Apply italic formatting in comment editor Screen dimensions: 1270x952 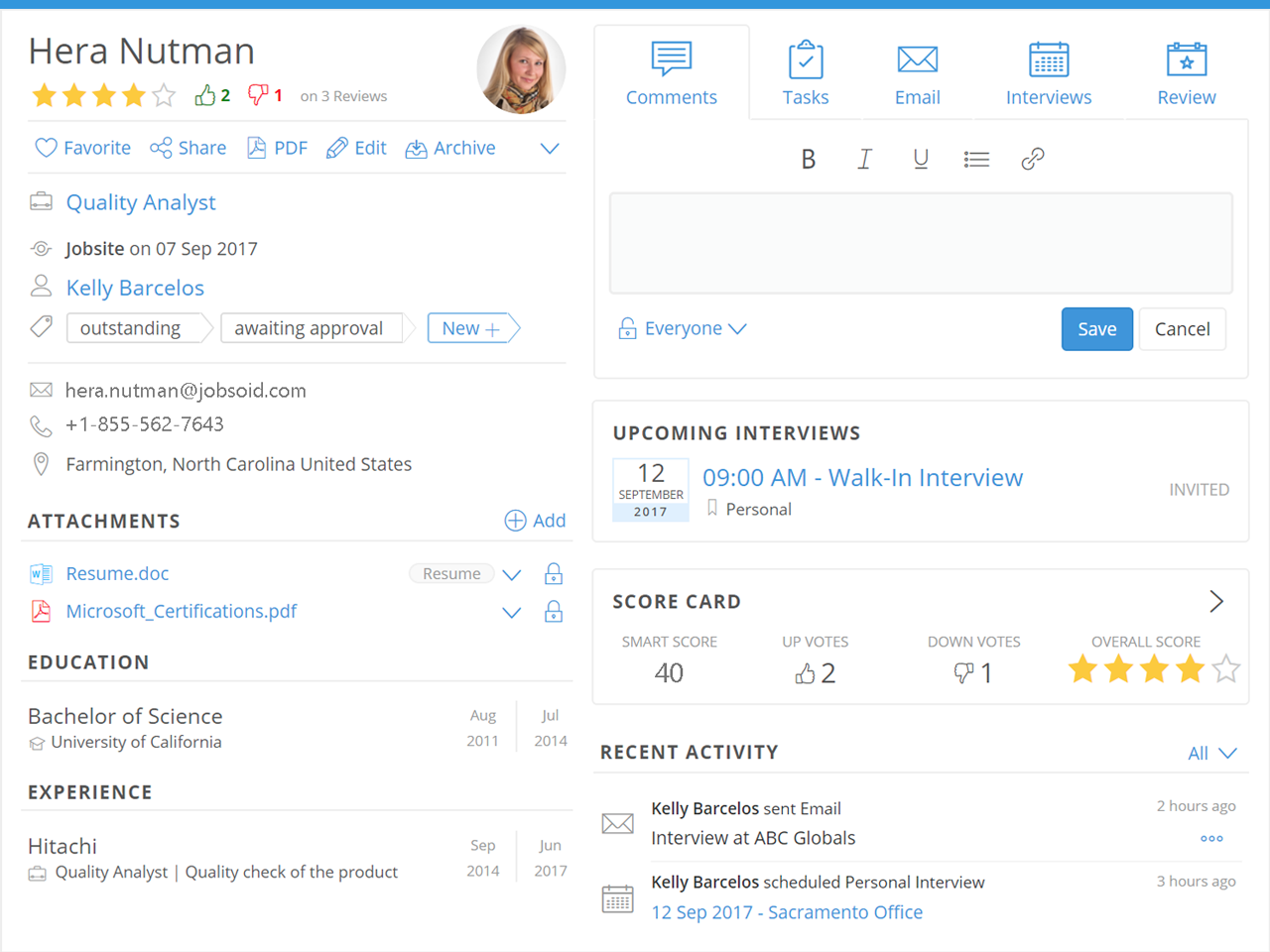coord(864,159)
